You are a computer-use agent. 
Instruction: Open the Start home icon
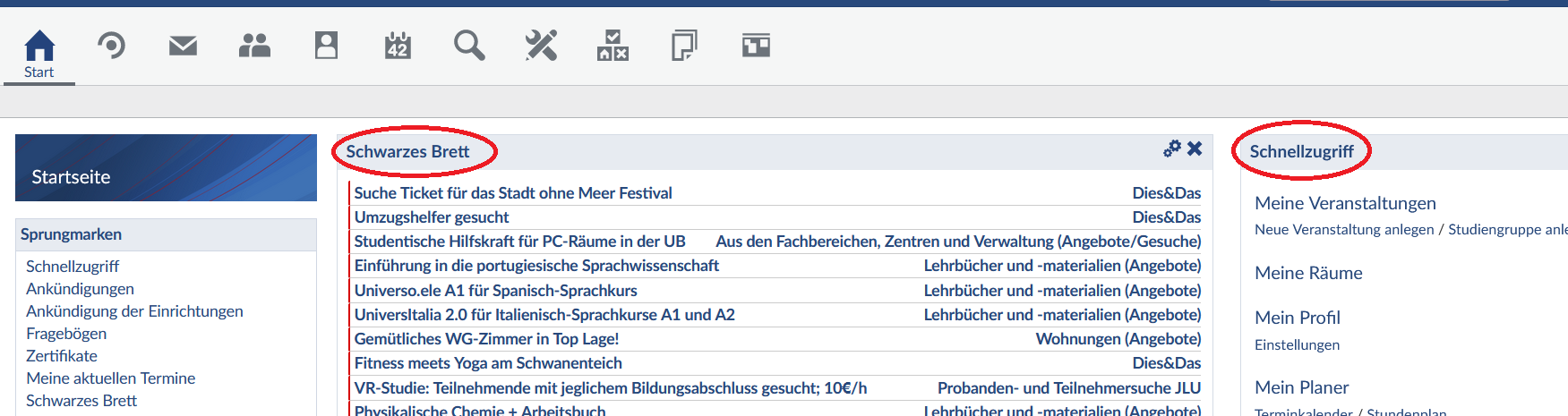39,46
